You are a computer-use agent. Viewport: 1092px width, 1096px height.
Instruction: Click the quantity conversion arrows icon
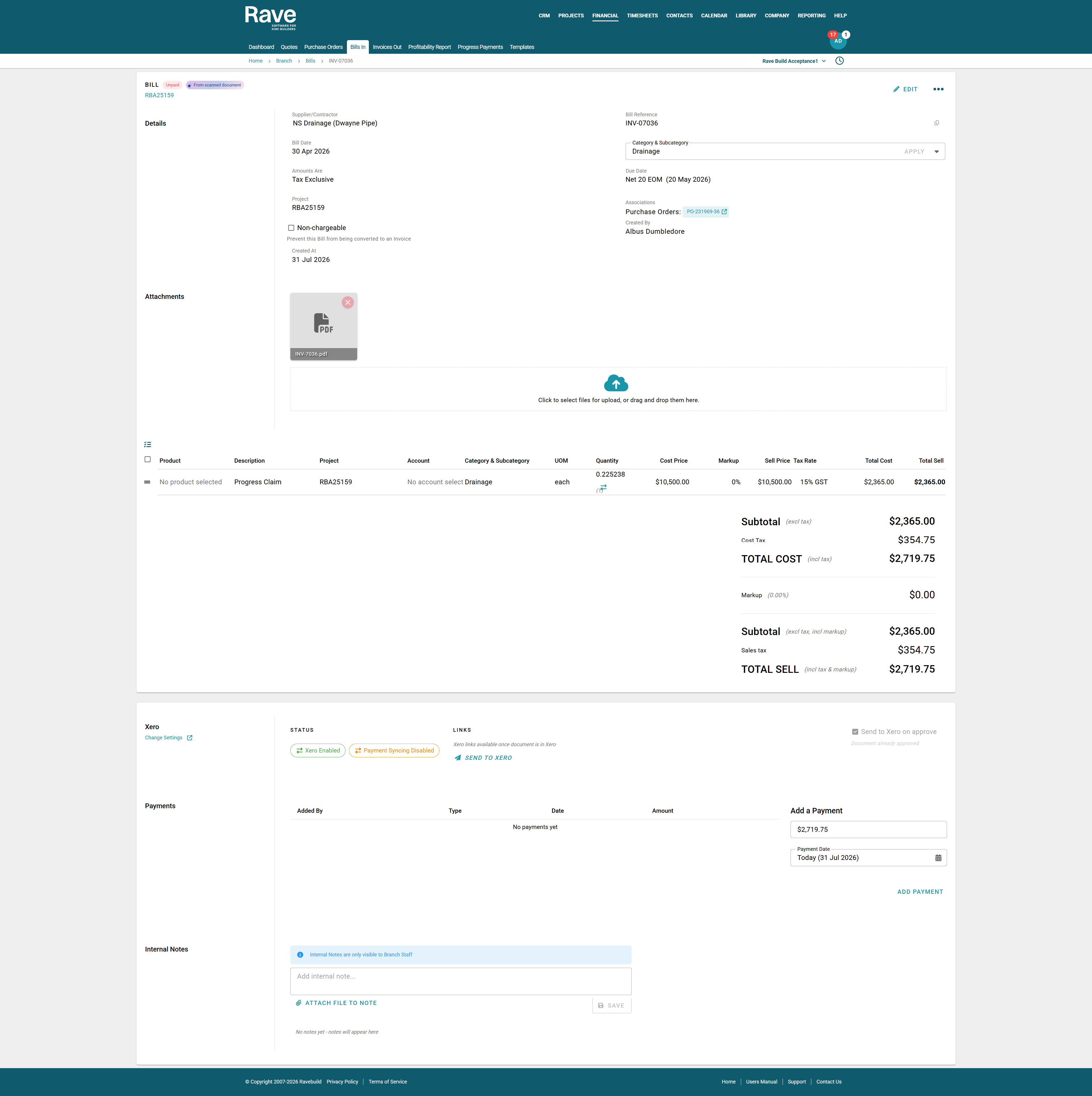pos(603,487)
